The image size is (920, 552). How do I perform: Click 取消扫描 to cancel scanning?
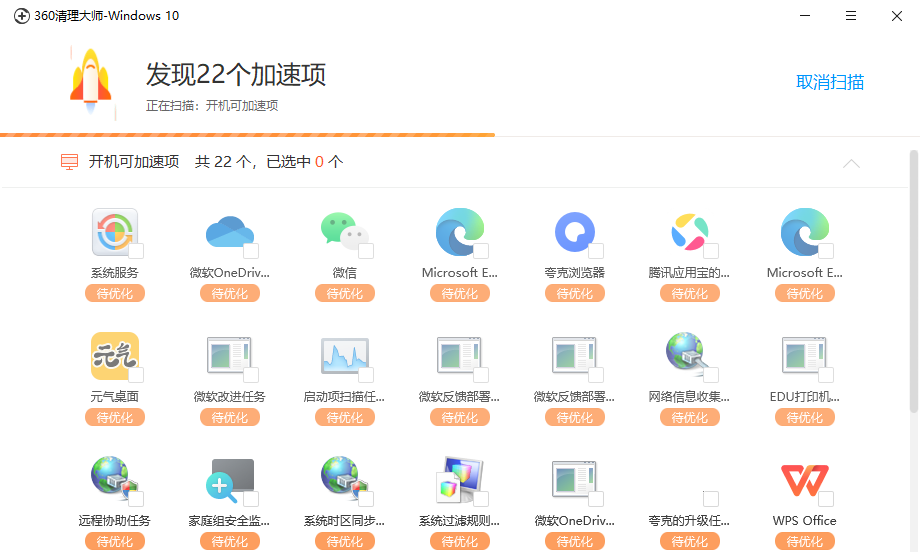(x=830, y=82)
